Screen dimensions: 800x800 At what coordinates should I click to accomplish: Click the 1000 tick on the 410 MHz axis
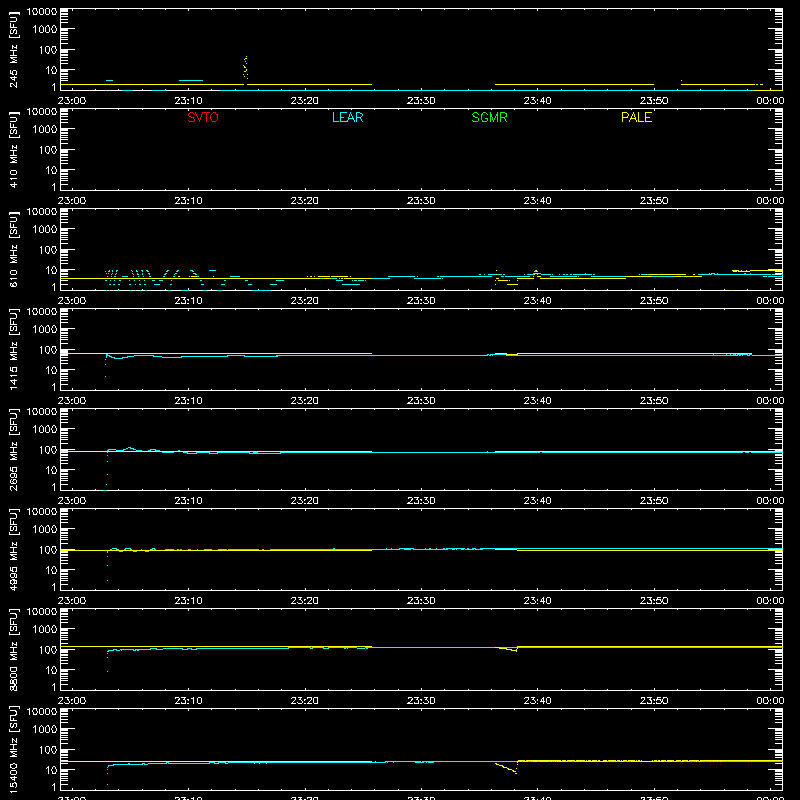click(45, 130)
